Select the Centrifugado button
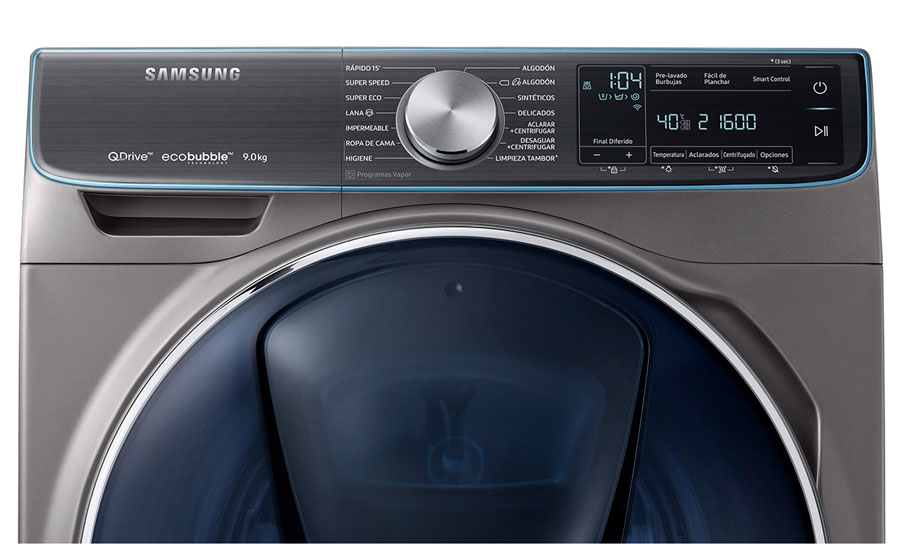The width and height of the screenshot is (900, 544). (x=739, y=154)
